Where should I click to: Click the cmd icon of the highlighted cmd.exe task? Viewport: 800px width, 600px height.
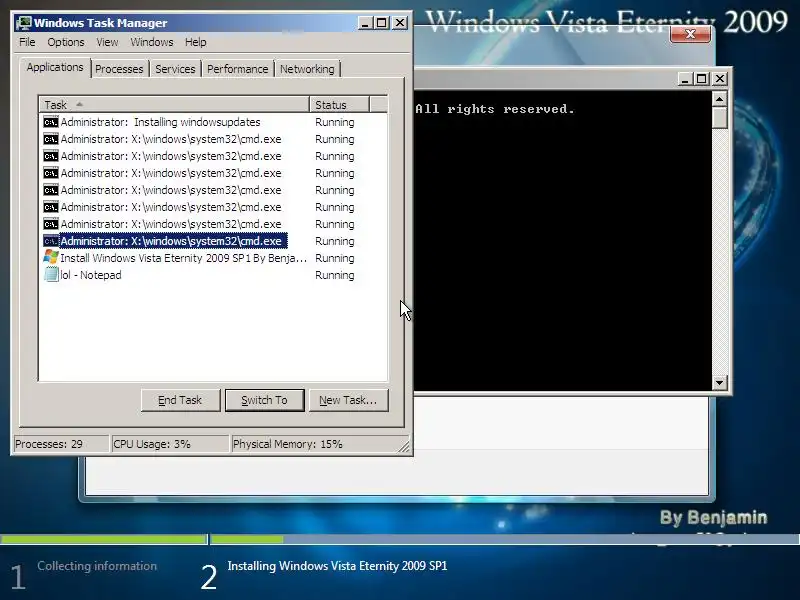coord(51,241)
